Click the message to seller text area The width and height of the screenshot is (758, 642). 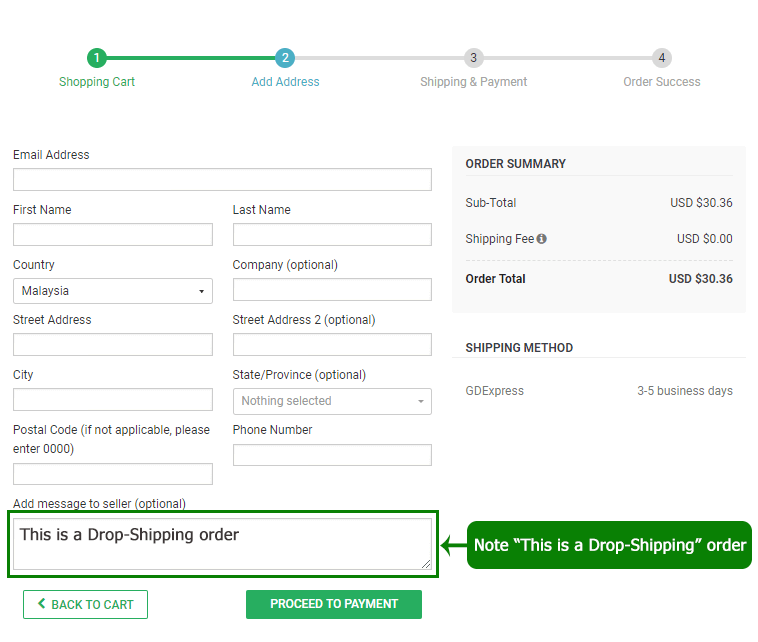pos(222,545)
